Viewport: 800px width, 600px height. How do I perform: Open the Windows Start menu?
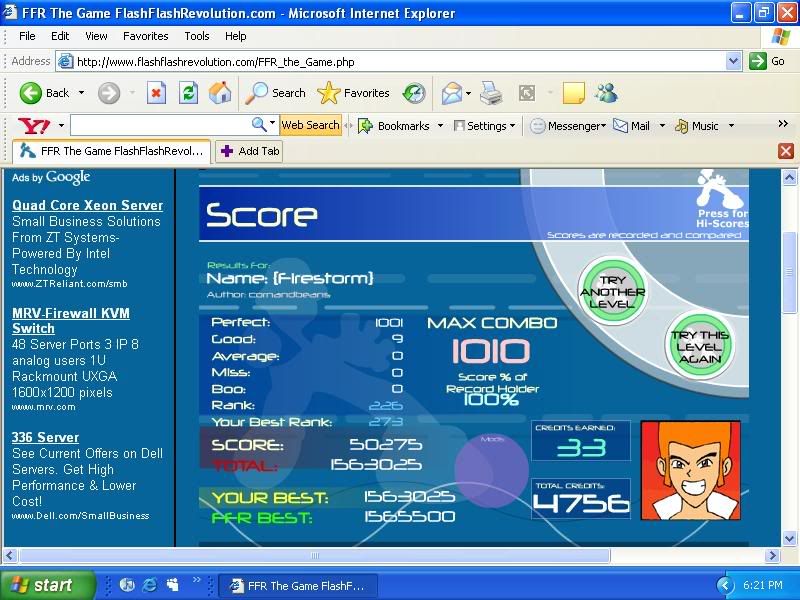pyautogui.click(x=47, y=585)
